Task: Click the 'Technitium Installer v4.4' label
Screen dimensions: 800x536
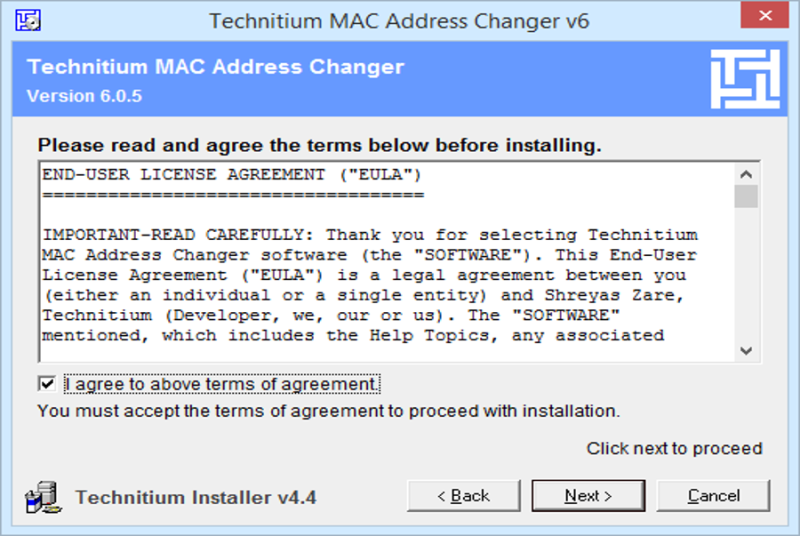Action: pyautogui.click(x=196, y=497)
